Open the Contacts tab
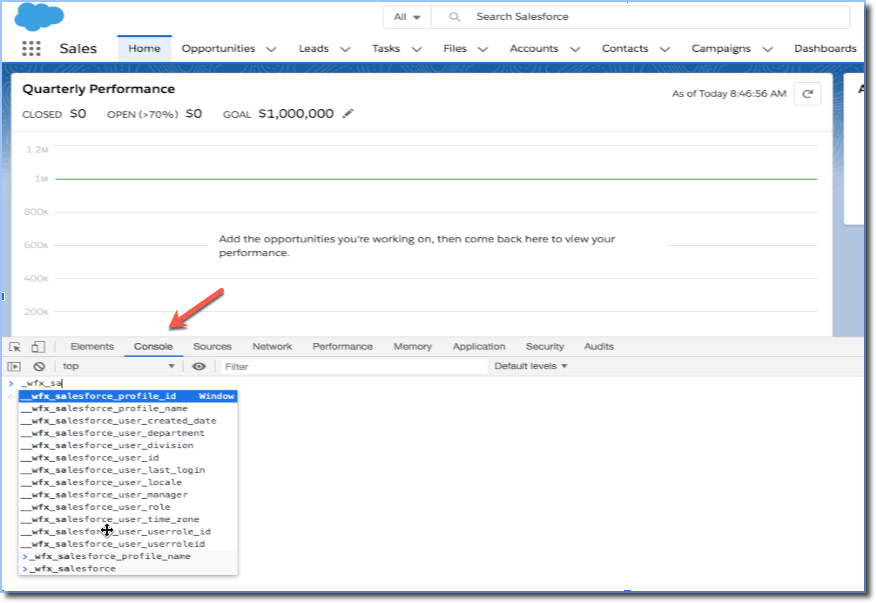 click(x=625, y=49)
